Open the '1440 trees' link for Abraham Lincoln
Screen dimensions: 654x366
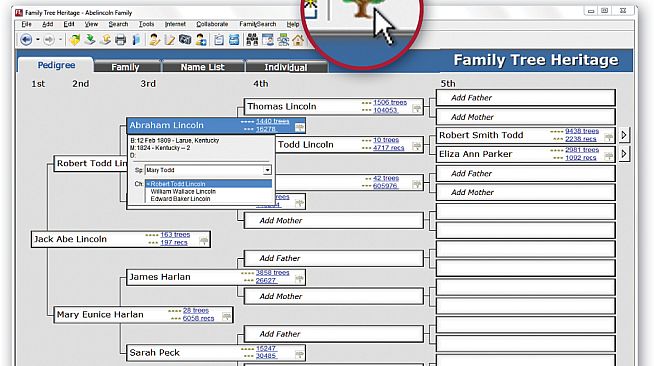273,121
